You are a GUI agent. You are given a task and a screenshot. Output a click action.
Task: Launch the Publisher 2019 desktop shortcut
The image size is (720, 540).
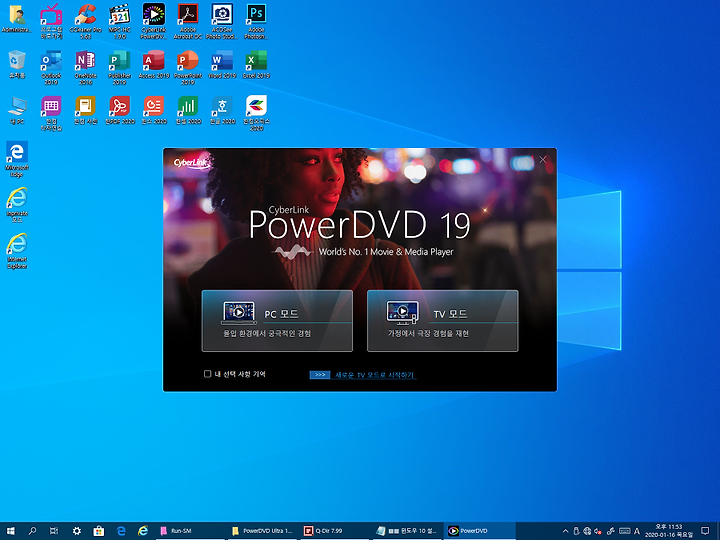point(119,67)
